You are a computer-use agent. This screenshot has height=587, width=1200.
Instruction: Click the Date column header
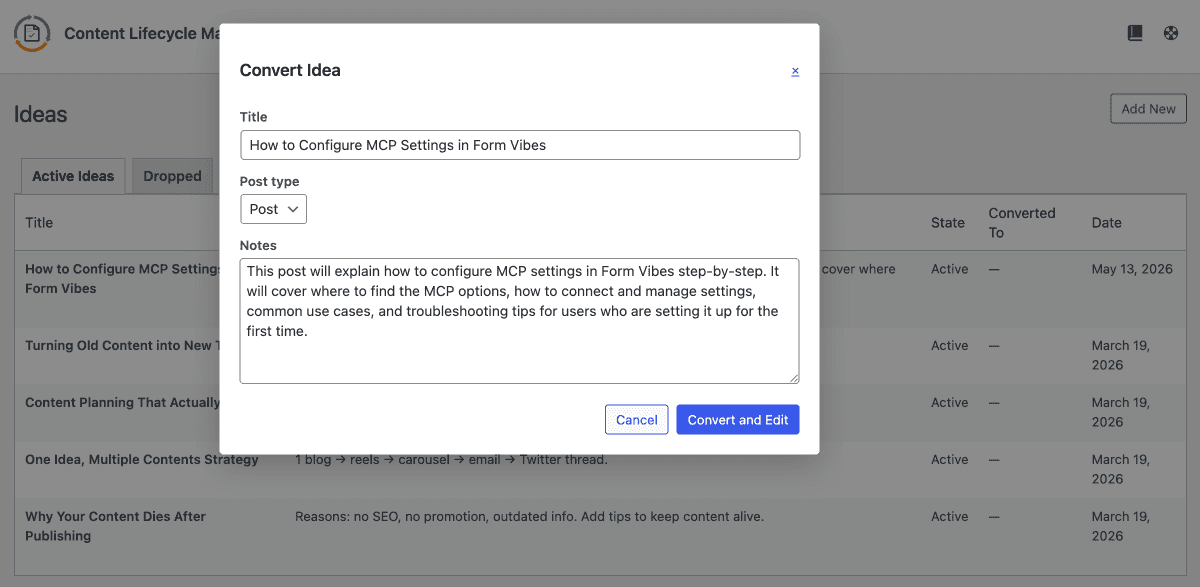click(1107, 223)
